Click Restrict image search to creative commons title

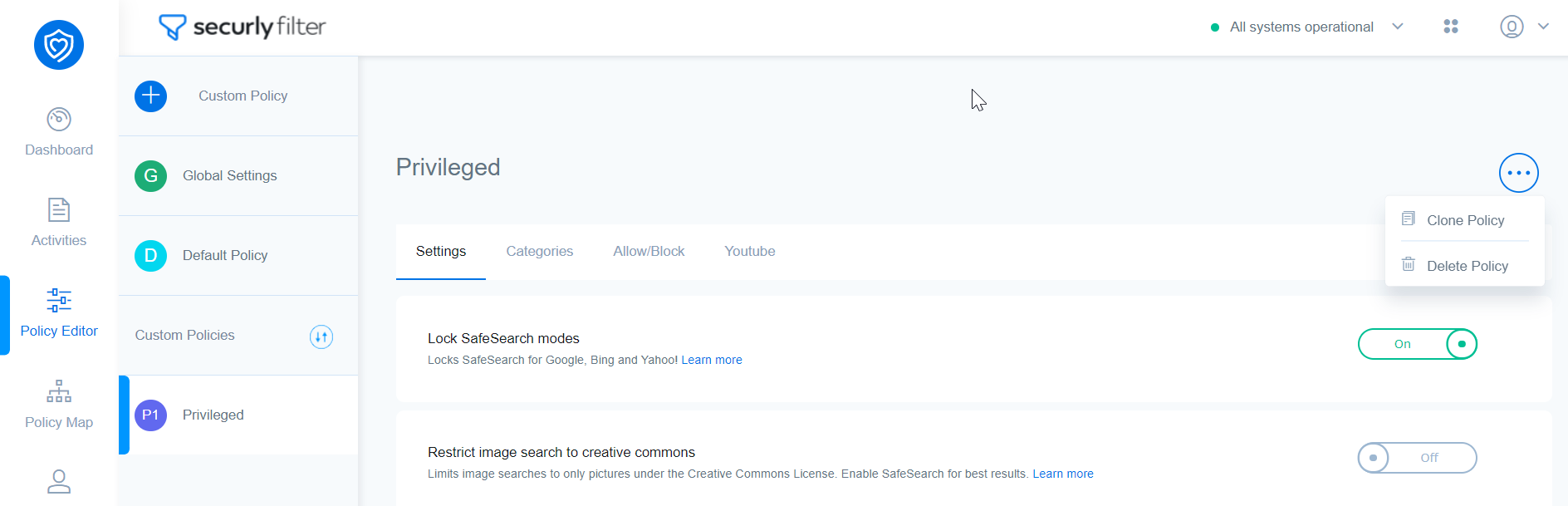tap(561, 452)
